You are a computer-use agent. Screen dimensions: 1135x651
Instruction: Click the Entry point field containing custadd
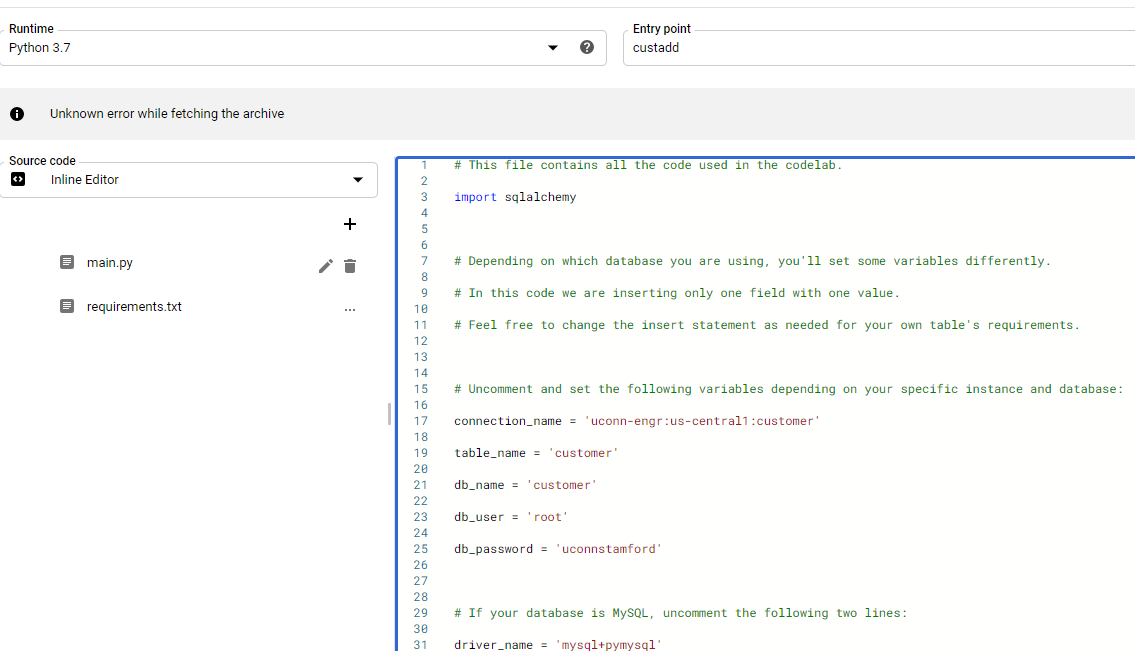click(879, 48)
